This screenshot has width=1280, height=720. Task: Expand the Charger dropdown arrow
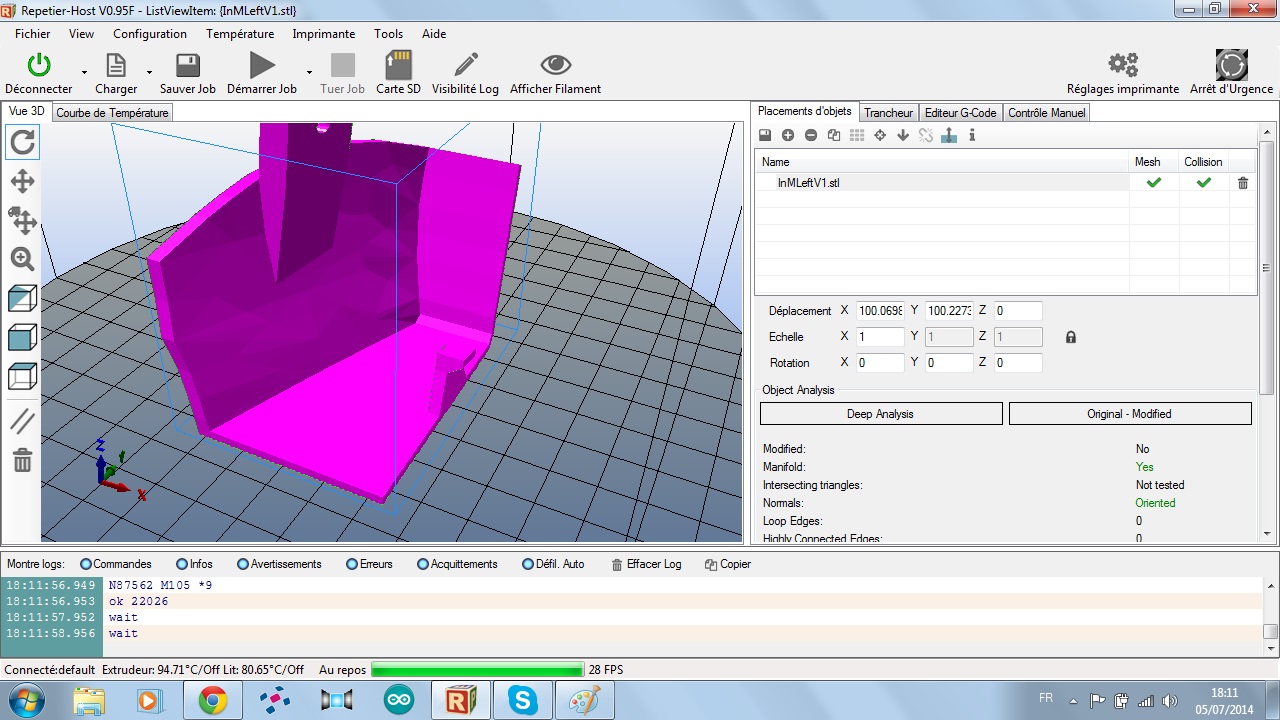click(x=150, y=72)
